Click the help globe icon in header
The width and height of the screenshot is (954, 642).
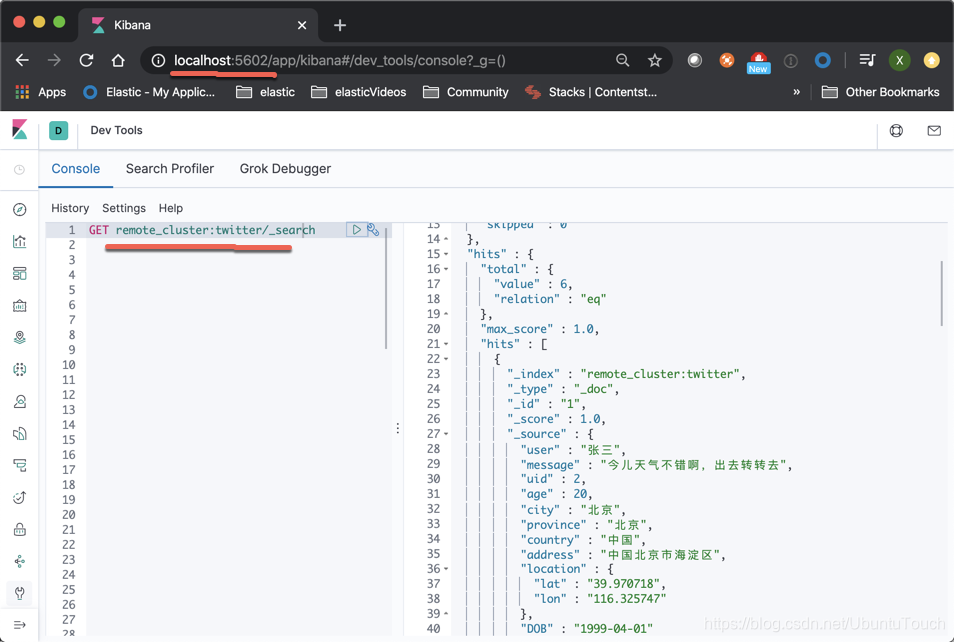click(896, 130)
